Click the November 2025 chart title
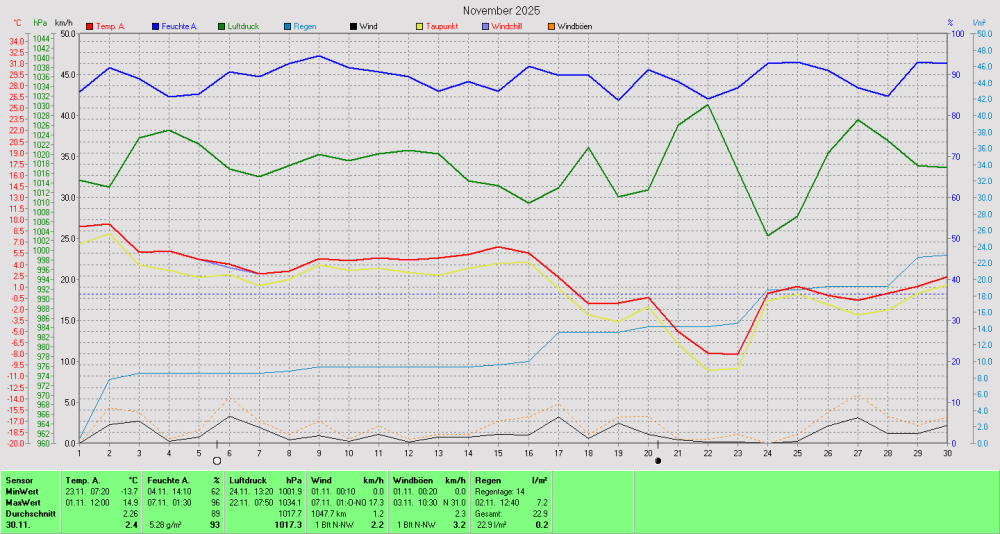1000x534 pixels. [x=500, y=10]
